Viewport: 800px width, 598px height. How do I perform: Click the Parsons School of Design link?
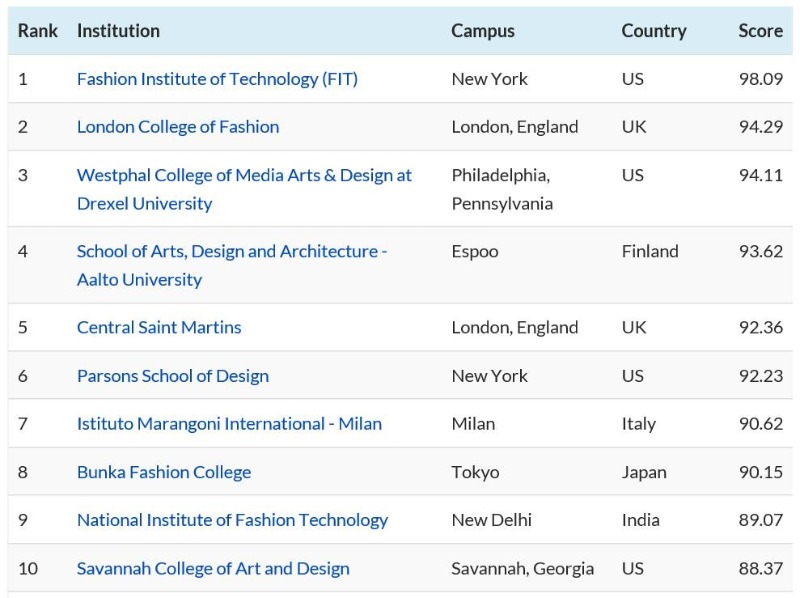tap(173, 376)
